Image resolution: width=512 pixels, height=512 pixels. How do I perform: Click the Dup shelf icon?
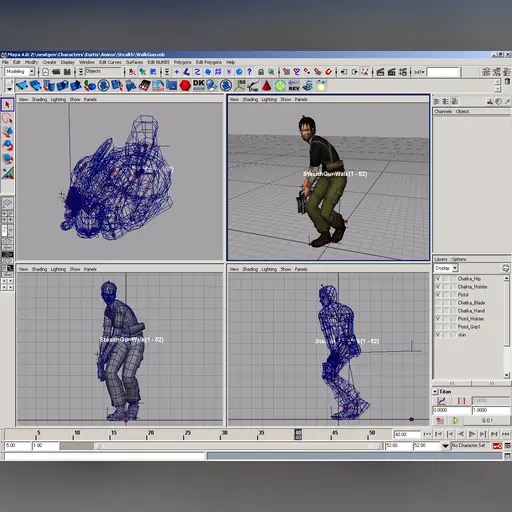point(253,86)
